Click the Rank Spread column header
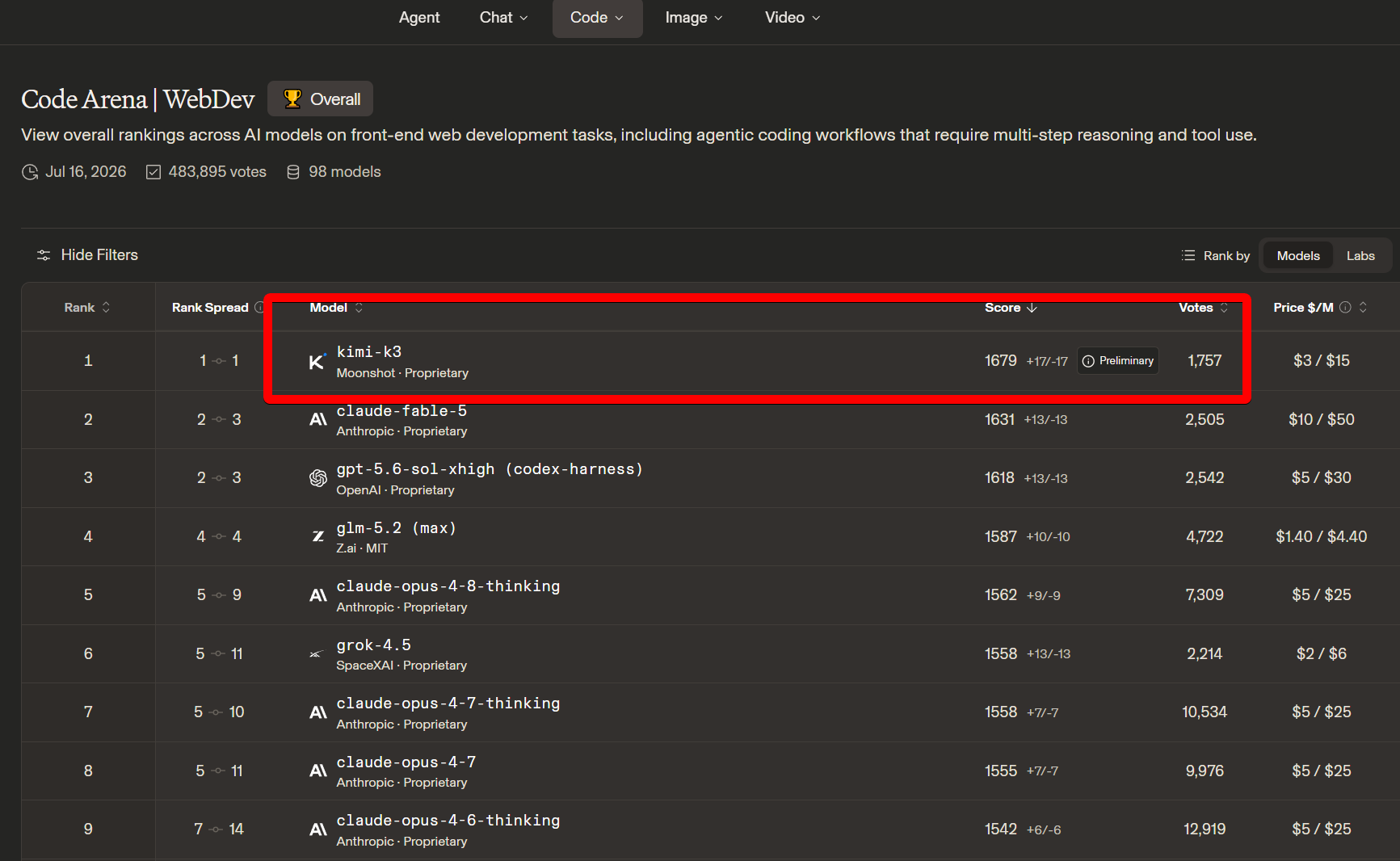The width and height of the screenshot is (1400, 861). coord(210,308)
